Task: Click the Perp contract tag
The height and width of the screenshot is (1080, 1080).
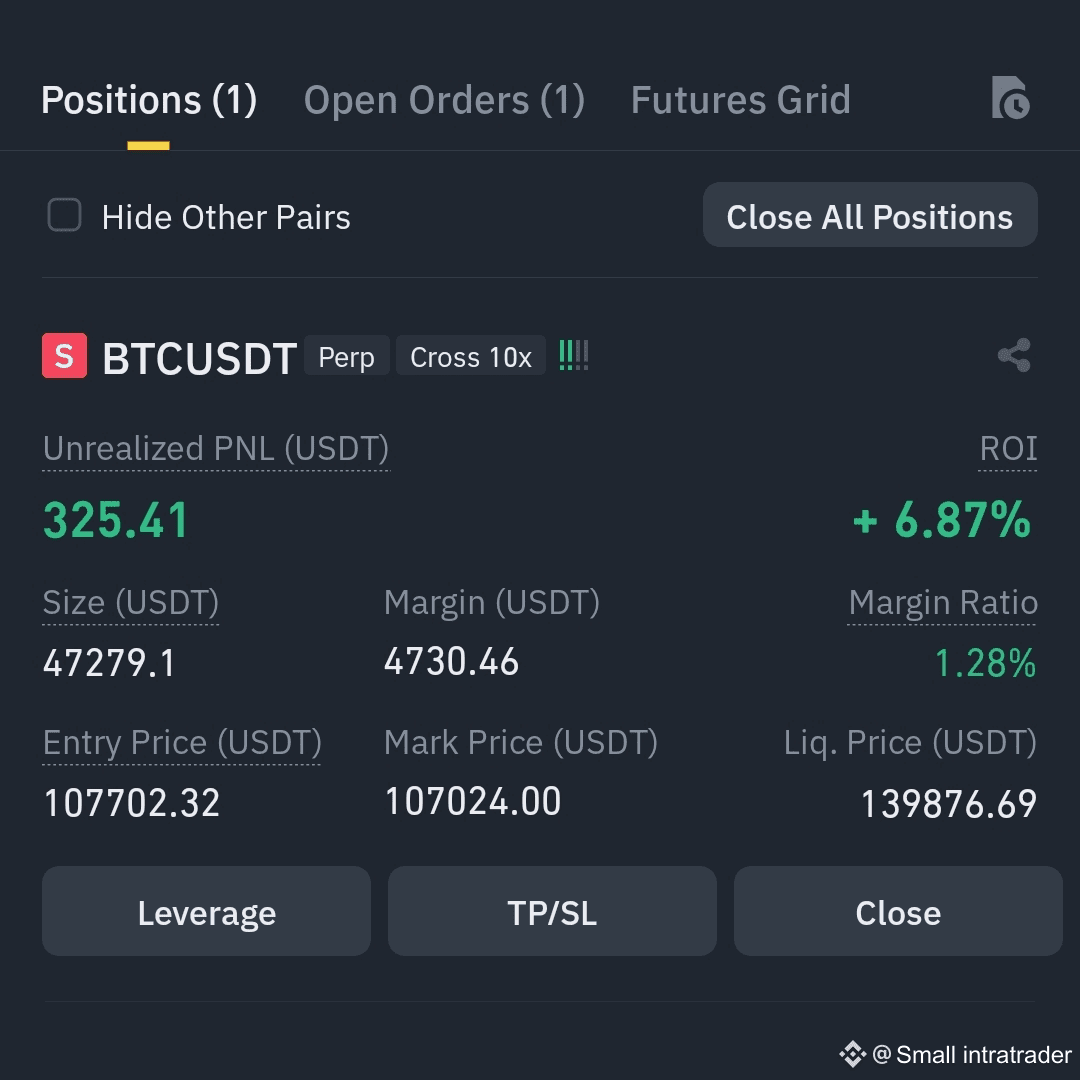Action: click(x=346, y=356)
